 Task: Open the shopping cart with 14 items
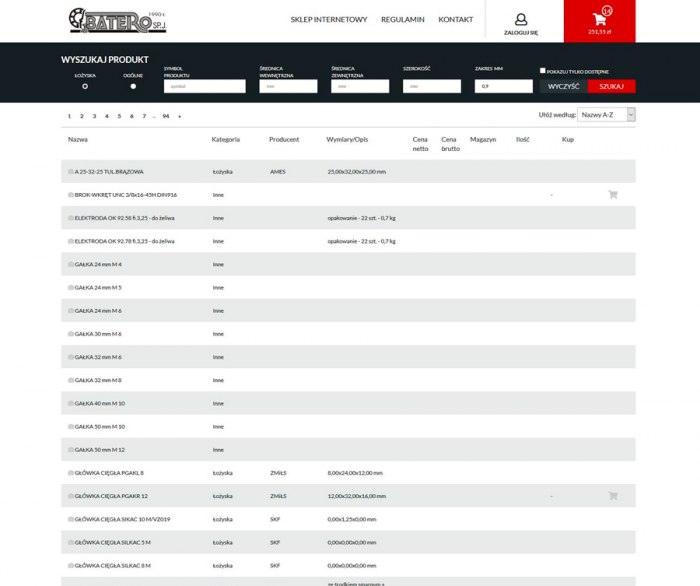click(599, 21)
